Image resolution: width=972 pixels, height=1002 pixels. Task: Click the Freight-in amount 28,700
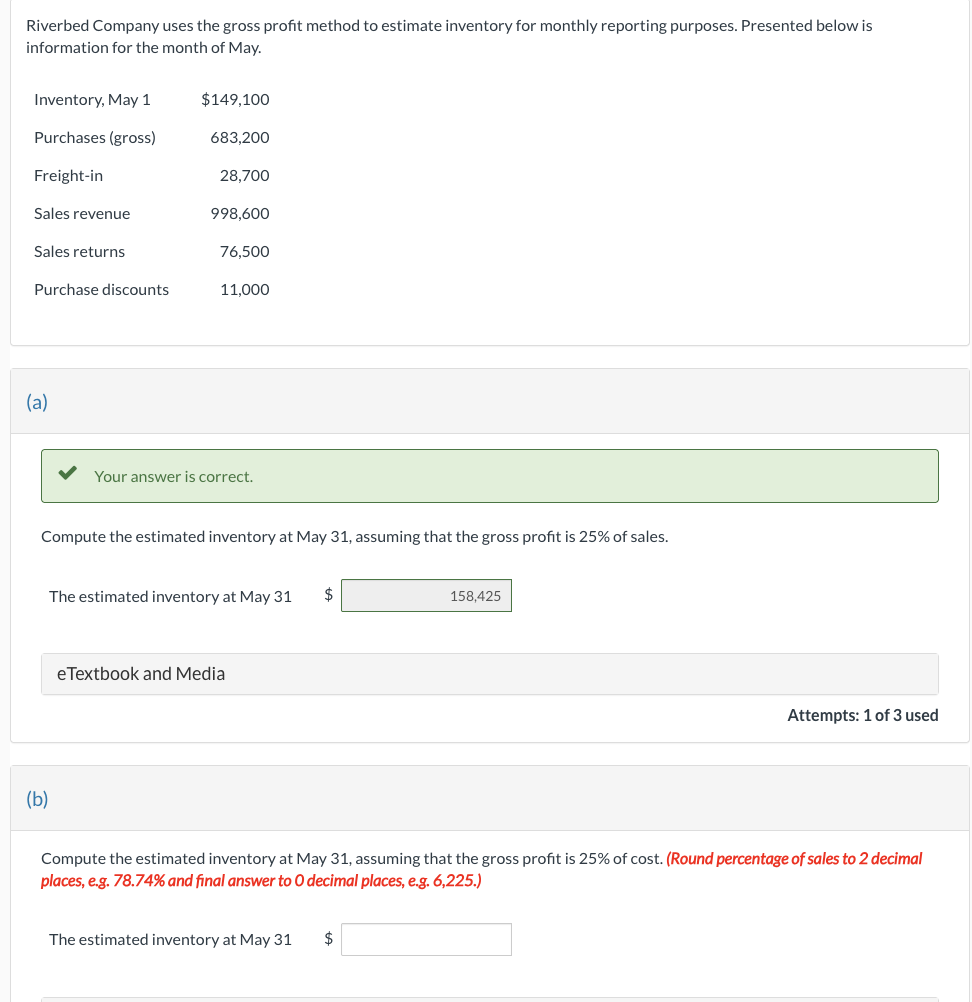click(244, 175)
